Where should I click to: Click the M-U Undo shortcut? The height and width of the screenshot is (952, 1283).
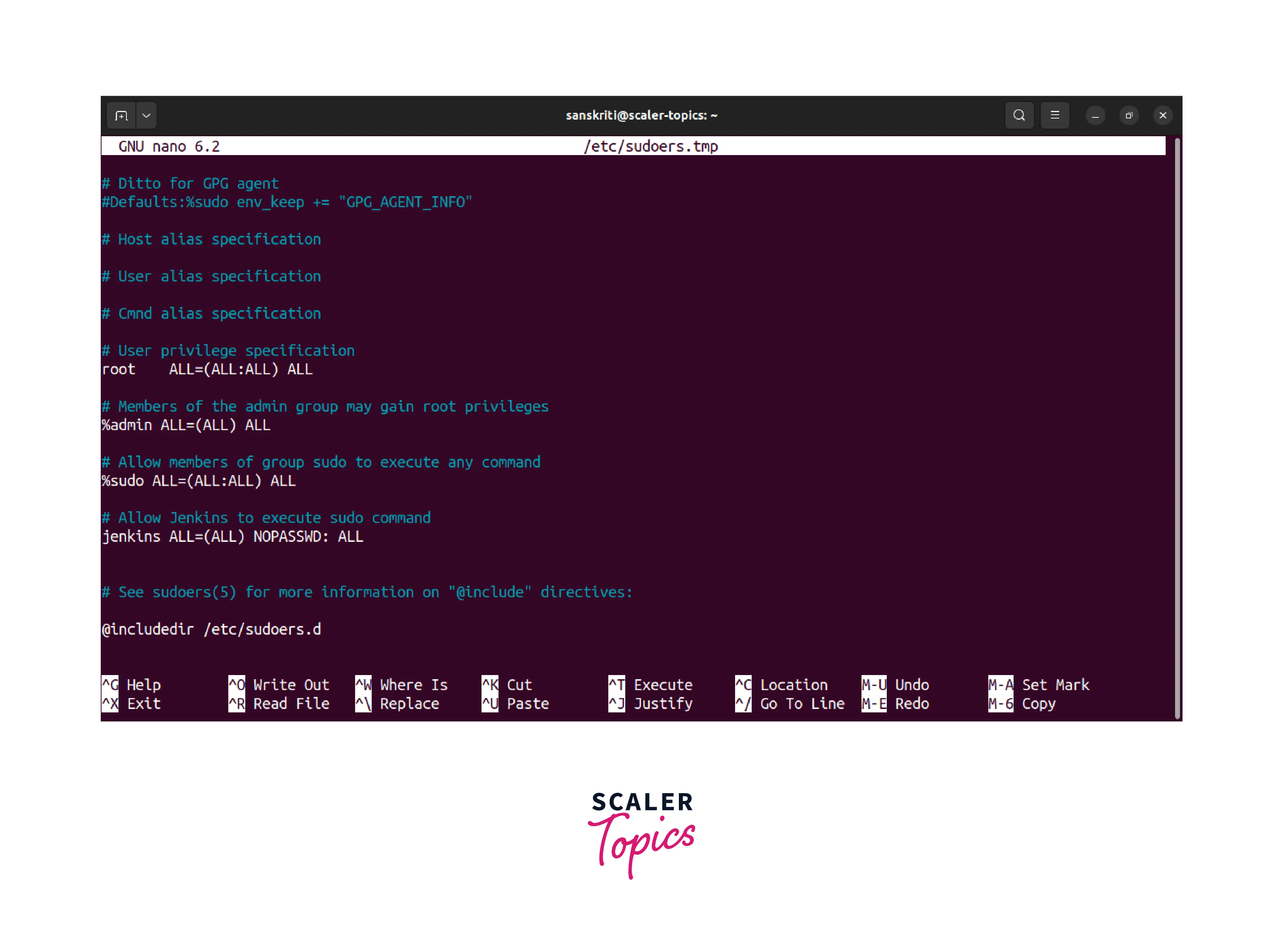click(895, 684)
